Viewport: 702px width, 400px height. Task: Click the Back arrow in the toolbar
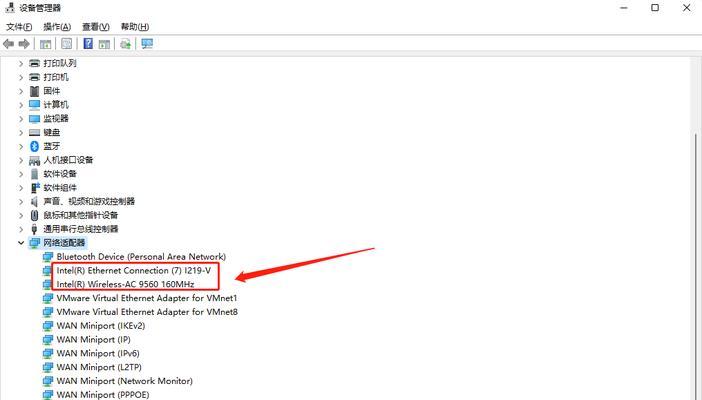[8, 44]
